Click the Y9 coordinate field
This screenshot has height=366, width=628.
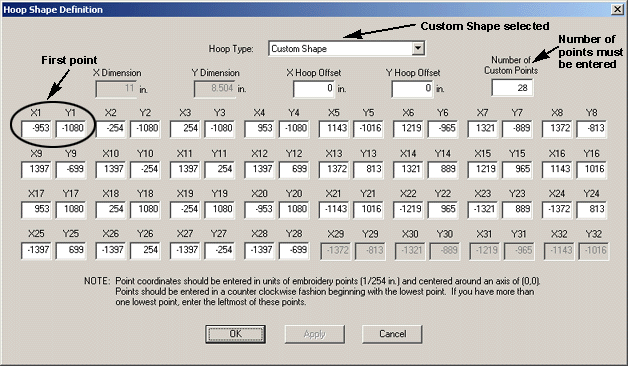click(x=71, y=170)
